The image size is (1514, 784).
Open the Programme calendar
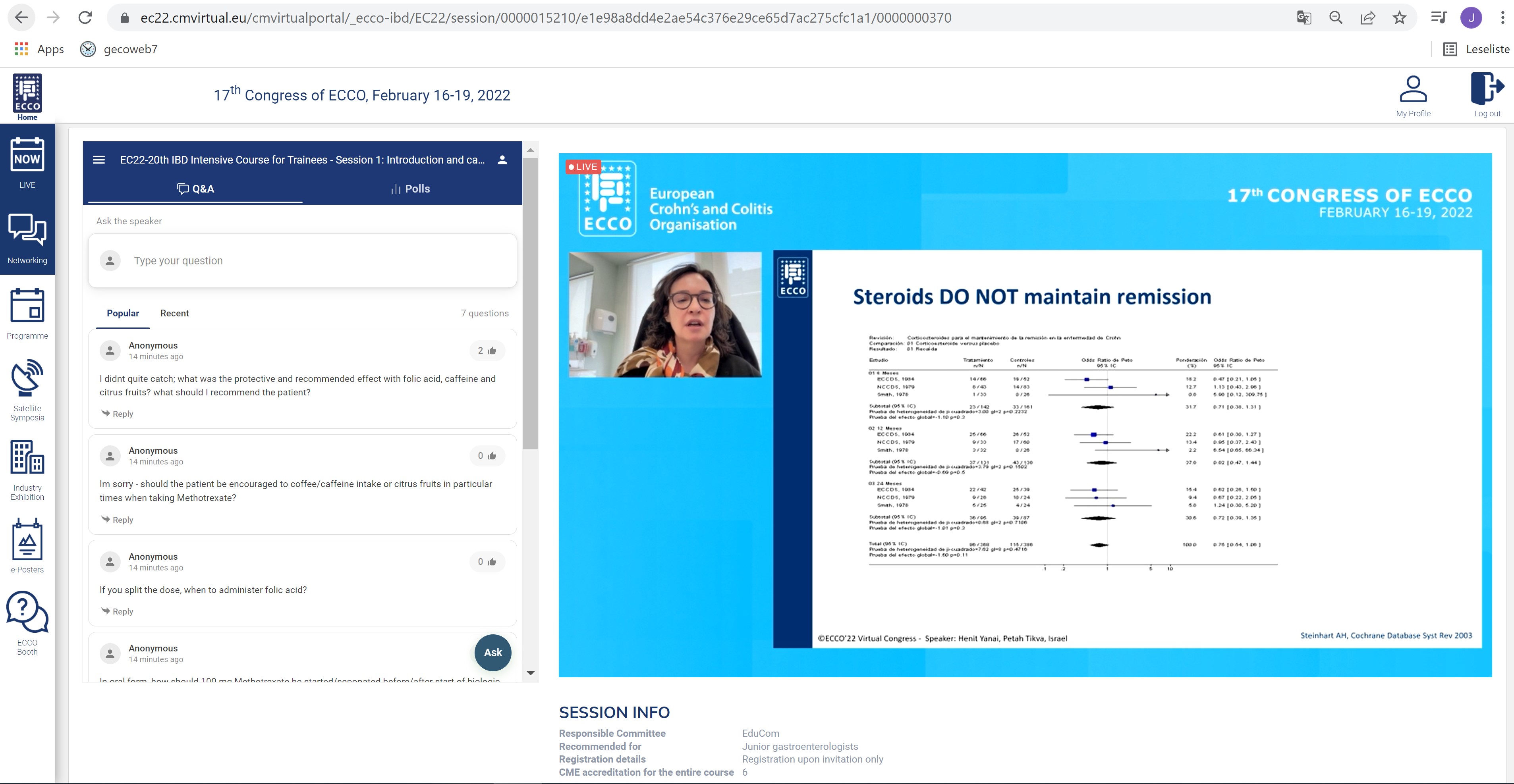pyautogui.click(x=27, y=314)
